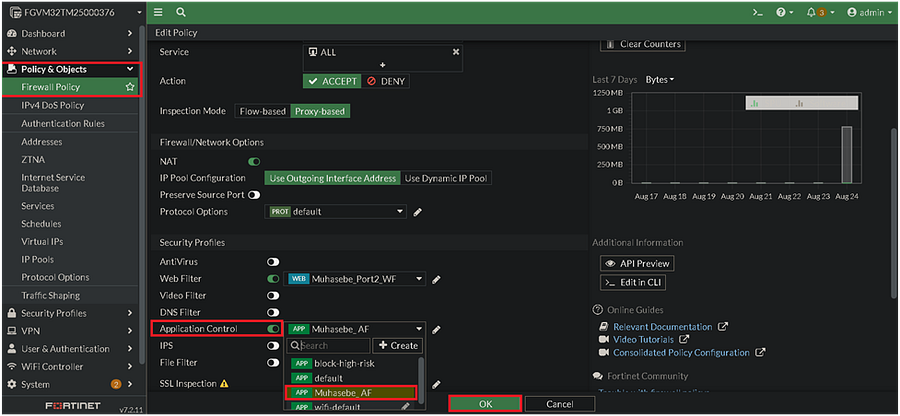Viewport: 900px width, 416px height.
Task: Select the ACCEPT action
Action: [332, 81]
